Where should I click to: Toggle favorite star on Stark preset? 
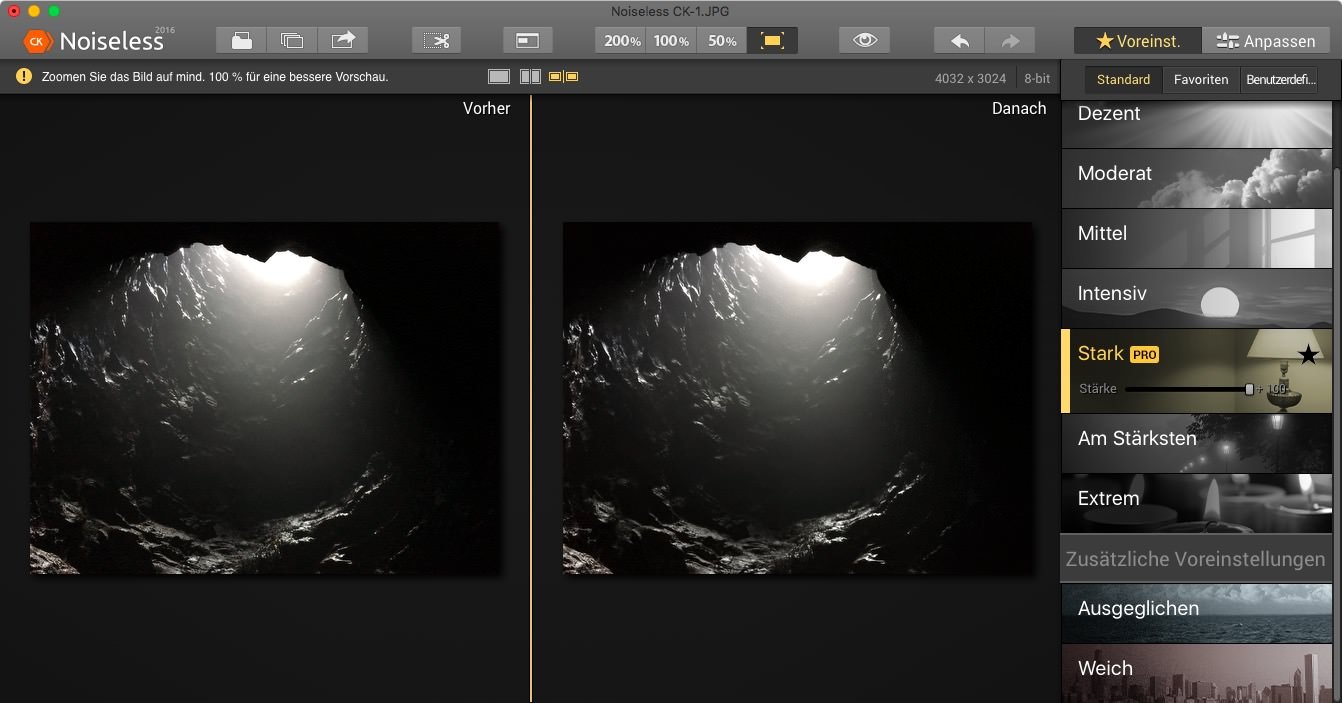click(x=1307, y=355)
